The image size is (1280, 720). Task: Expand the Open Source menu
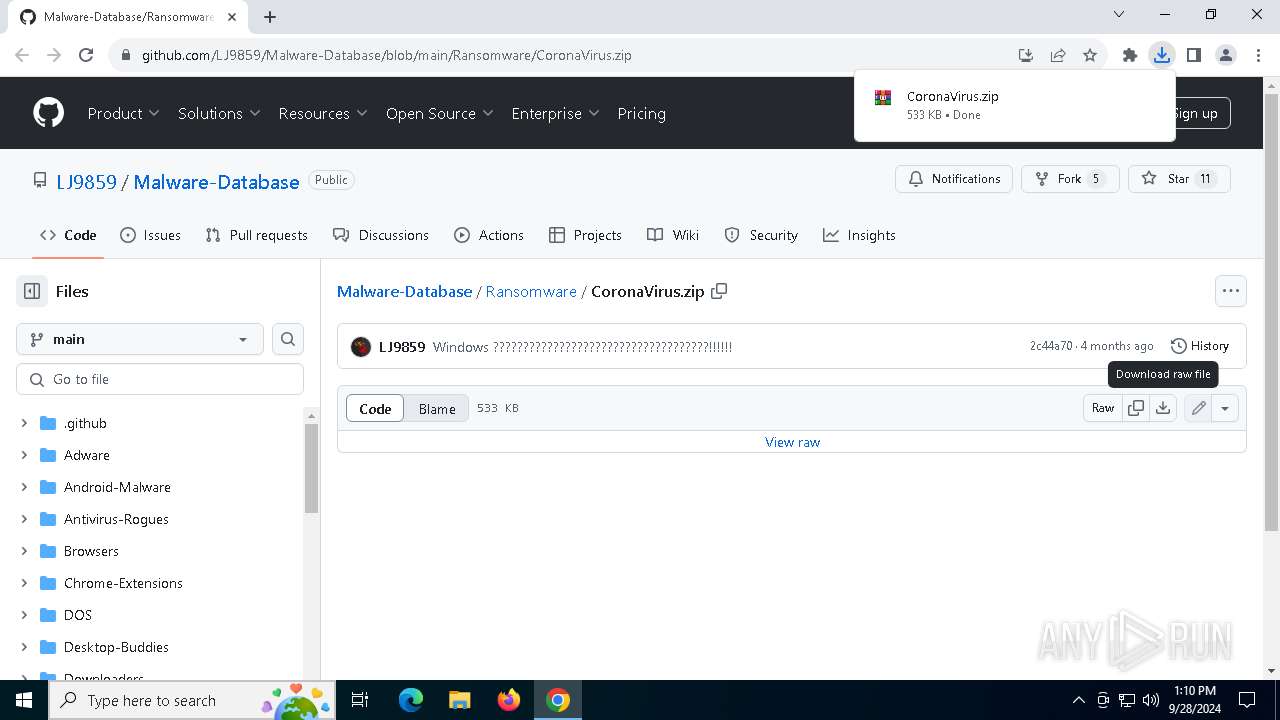click(x=440, y=113)
